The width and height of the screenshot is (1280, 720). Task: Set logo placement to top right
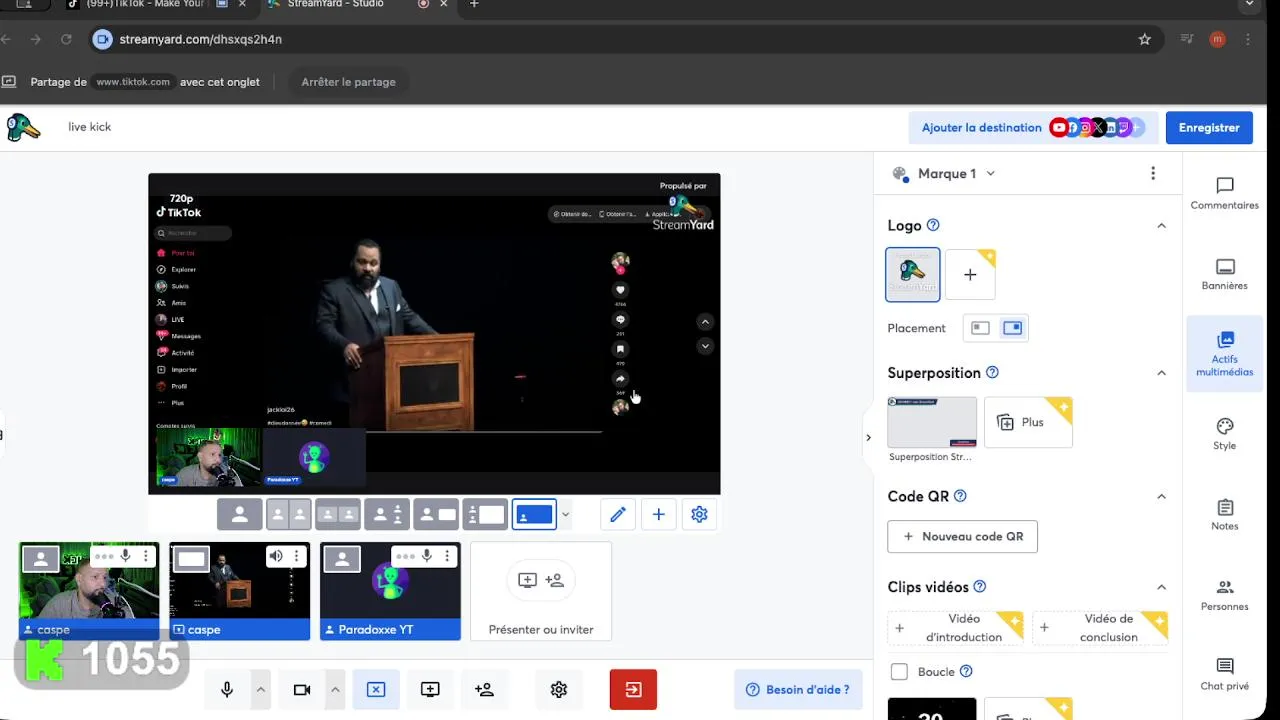click(x=1012, y=328)
